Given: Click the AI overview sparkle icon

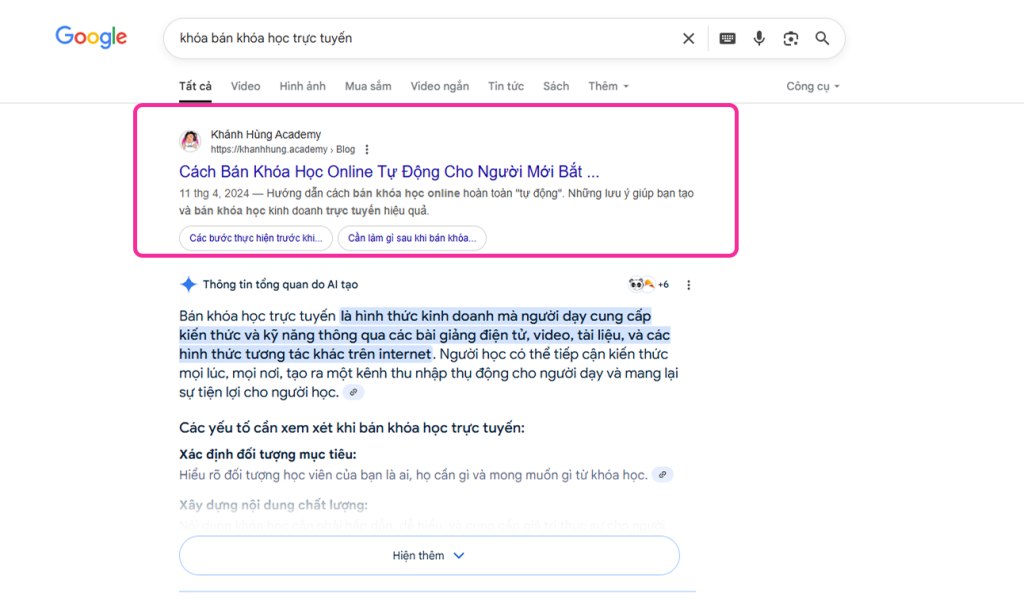Looking at the screenshot, I should 188,284.
